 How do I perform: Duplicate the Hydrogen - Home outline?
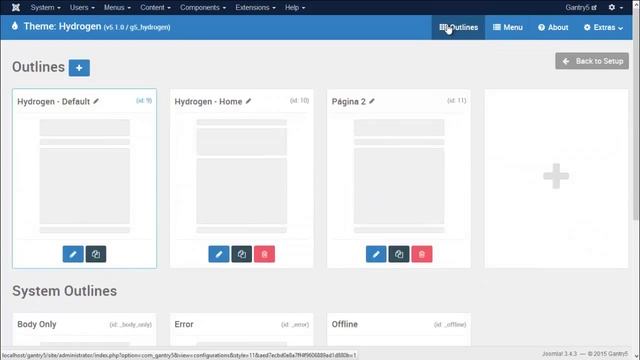click(242, 254)
